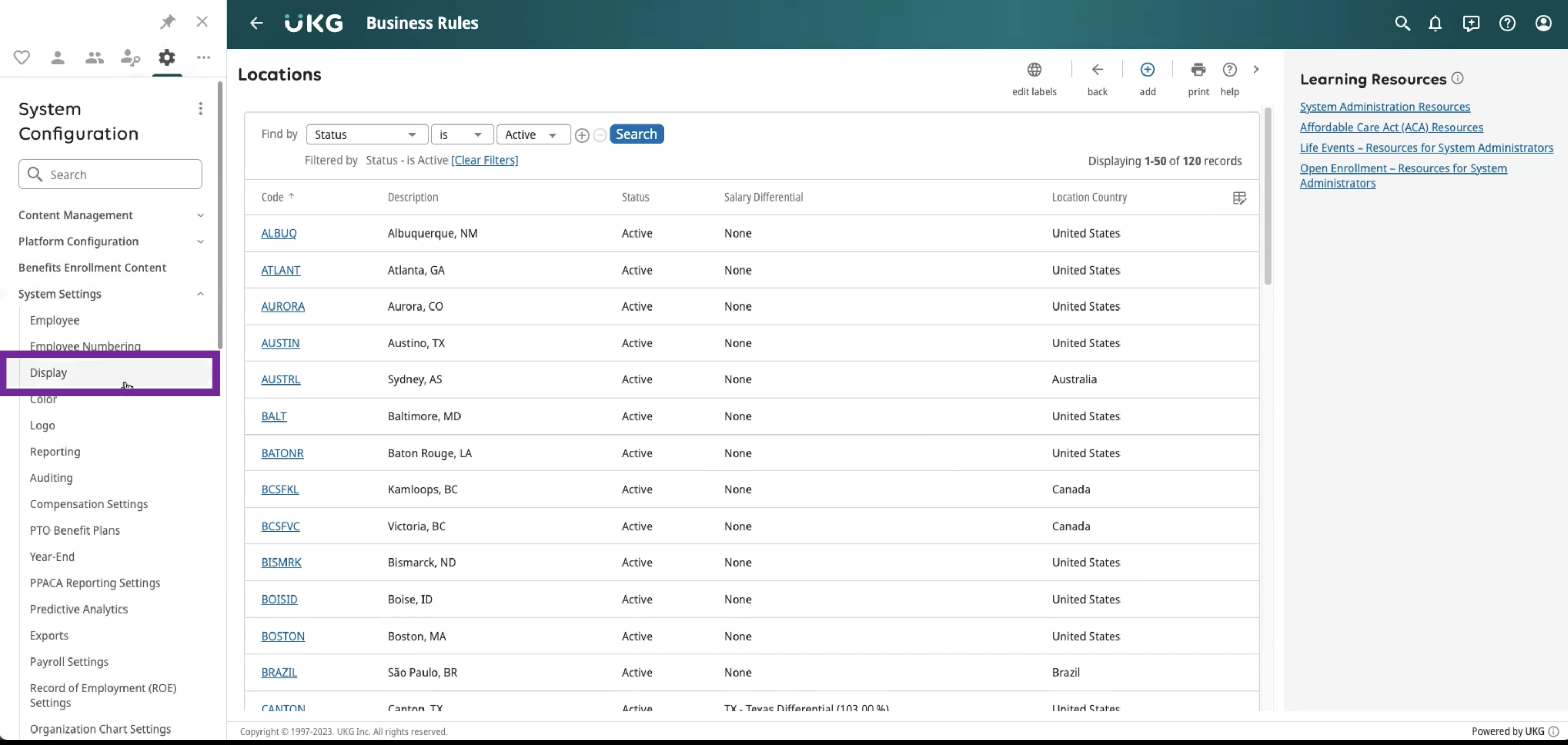Open the ALBUQ location code
Image resolution: width=1568 pixels, height=745 pixels.
coord(279,233)
